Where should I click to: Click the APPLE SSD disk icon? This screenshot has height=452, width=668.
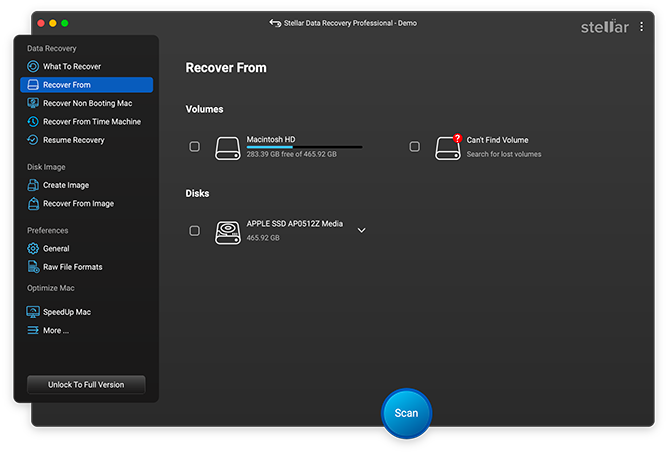click(x=227, y=233)
